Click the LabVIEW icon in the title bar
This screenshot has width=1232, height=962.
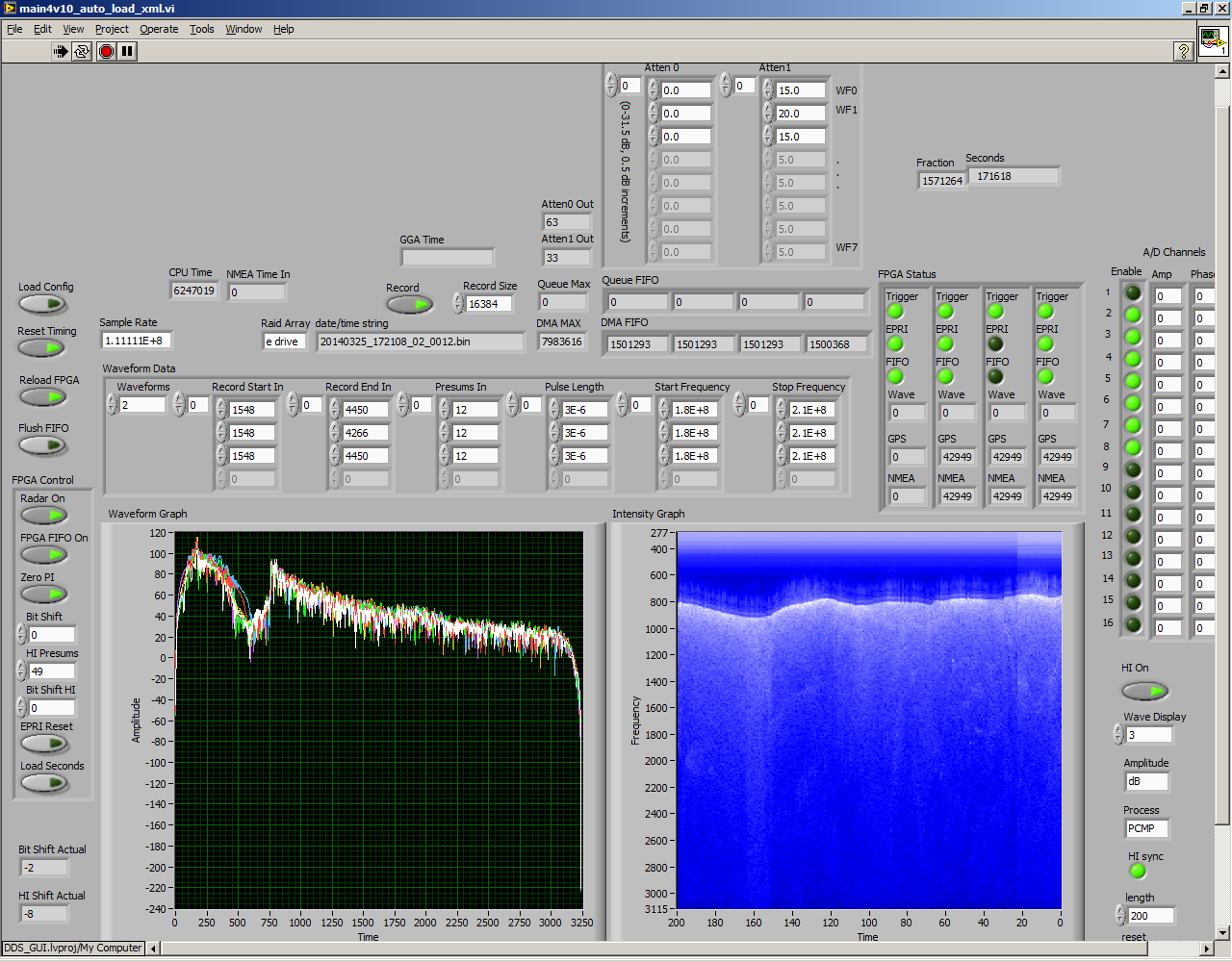point(10,9)
